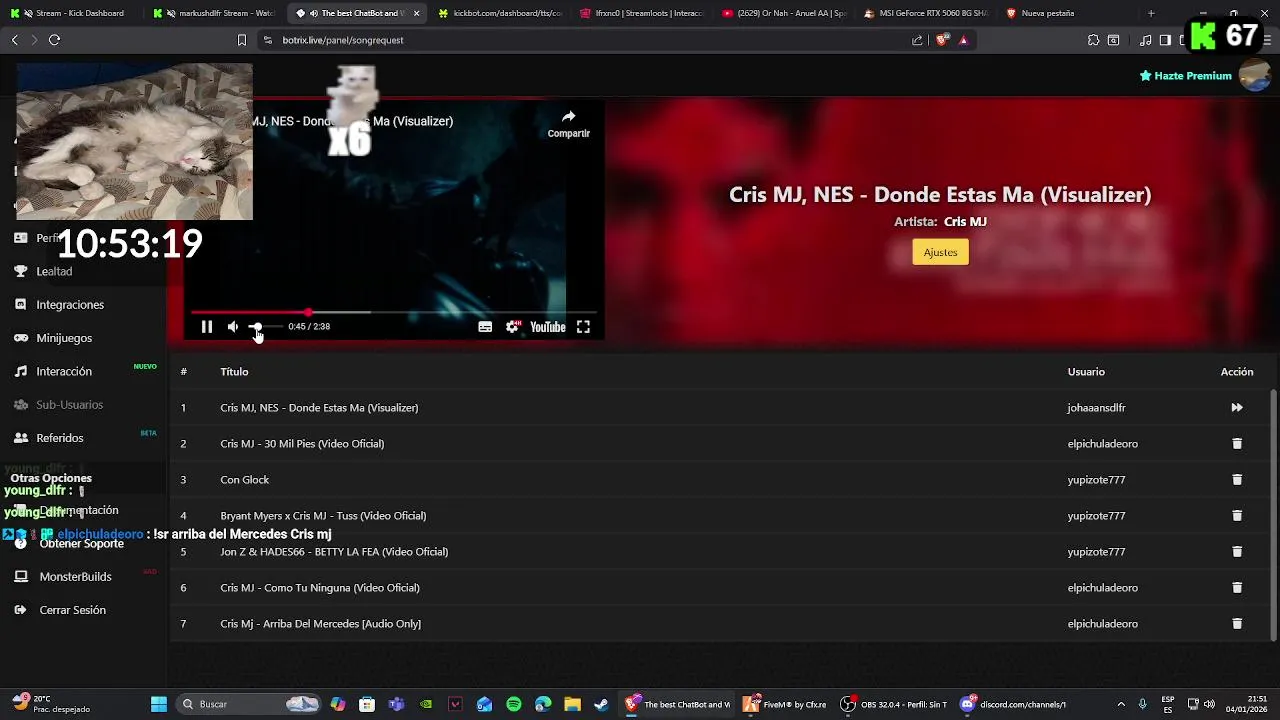Switch to markushdlfr Stream browser tab
This screenshot has width=1280, height=720.
pos(215,13)
